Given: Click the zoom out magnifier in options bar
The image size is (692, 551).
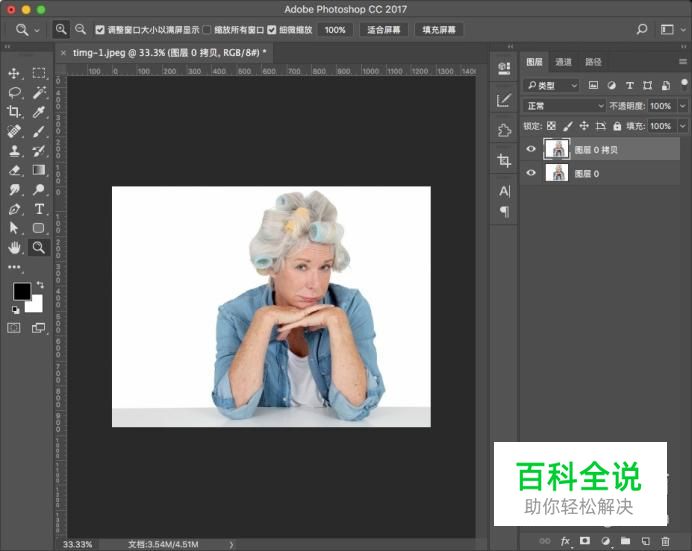Looking at the screenshot, I should [81, 30].
